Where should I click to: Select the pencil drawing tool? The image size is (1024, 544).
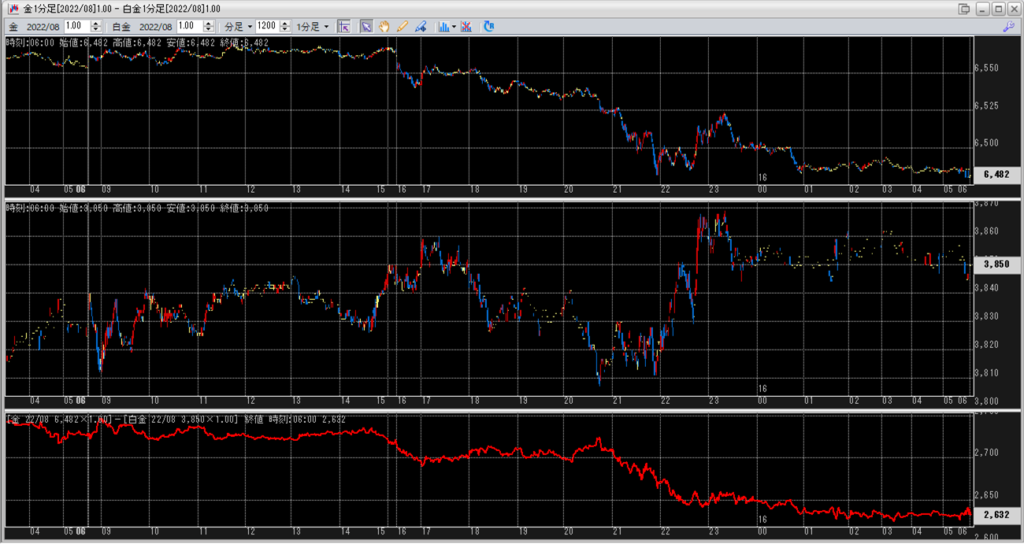click(x=402, y=26)
